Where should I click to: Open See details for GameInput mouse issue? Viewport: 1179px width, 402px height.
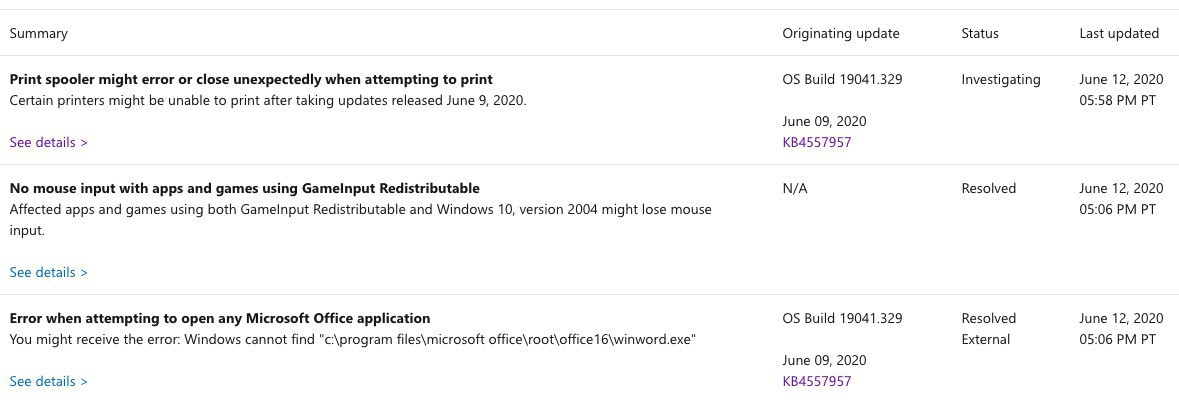tap(48, 272)
